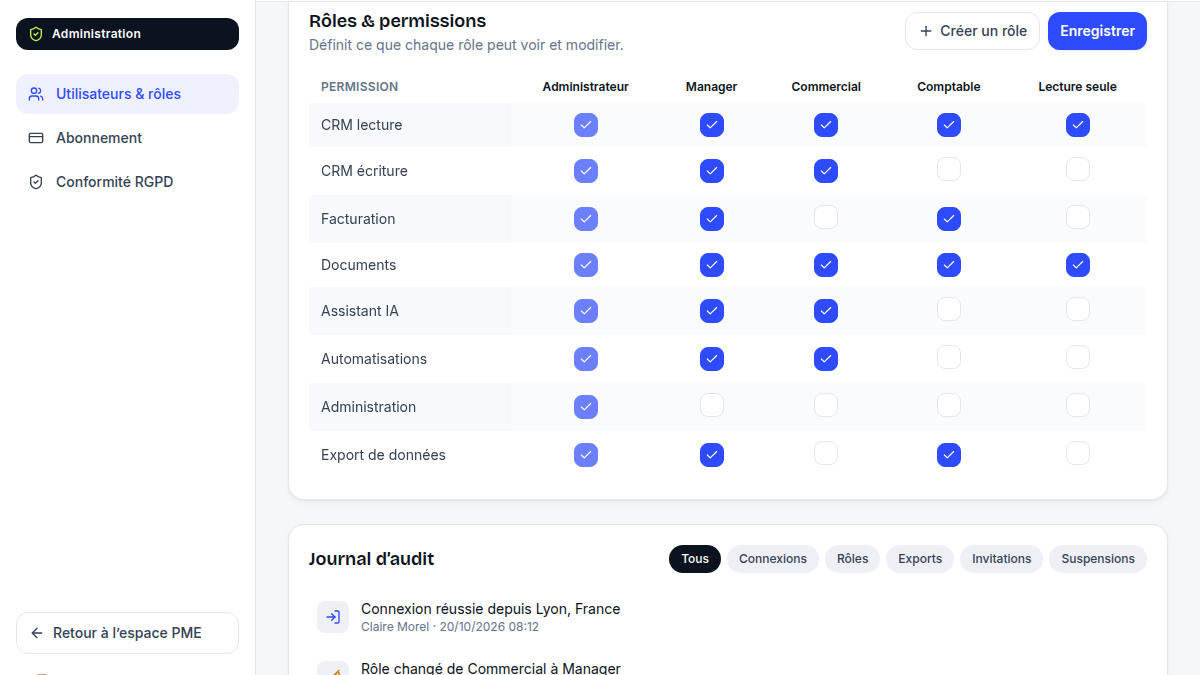1200x675 pixels.
Task: Uncheck CRM lecture for Lecture seule
Action: [1078, 125]
